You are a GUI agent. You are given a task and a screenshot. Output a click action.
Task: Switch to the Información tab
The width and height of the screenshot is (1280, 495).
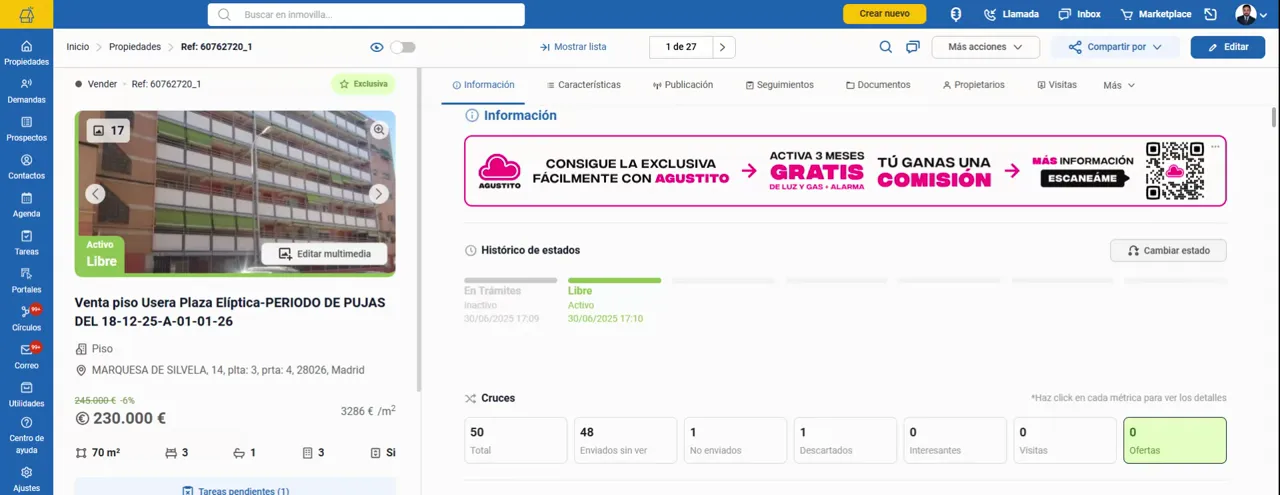point(483,85)
